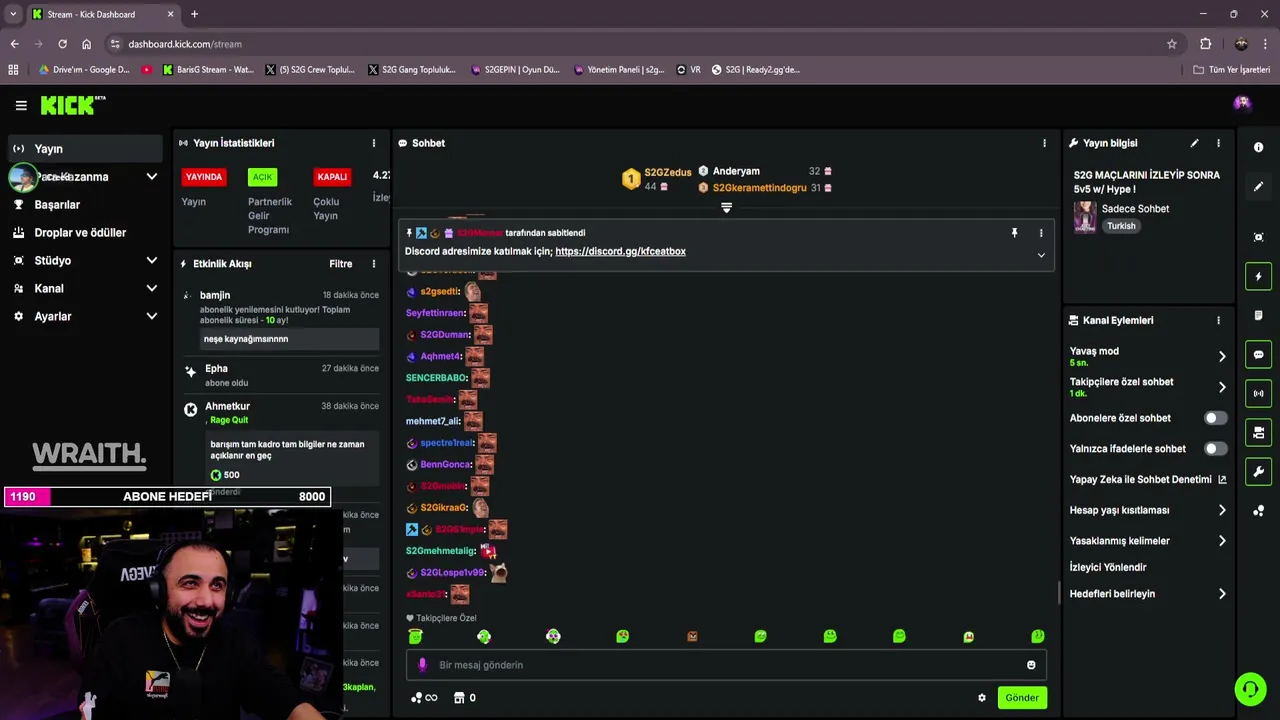Screen dimensions: 1280x720
Task: Open Yayın bilgisi three-dot options
Action: pos(1218,143)
